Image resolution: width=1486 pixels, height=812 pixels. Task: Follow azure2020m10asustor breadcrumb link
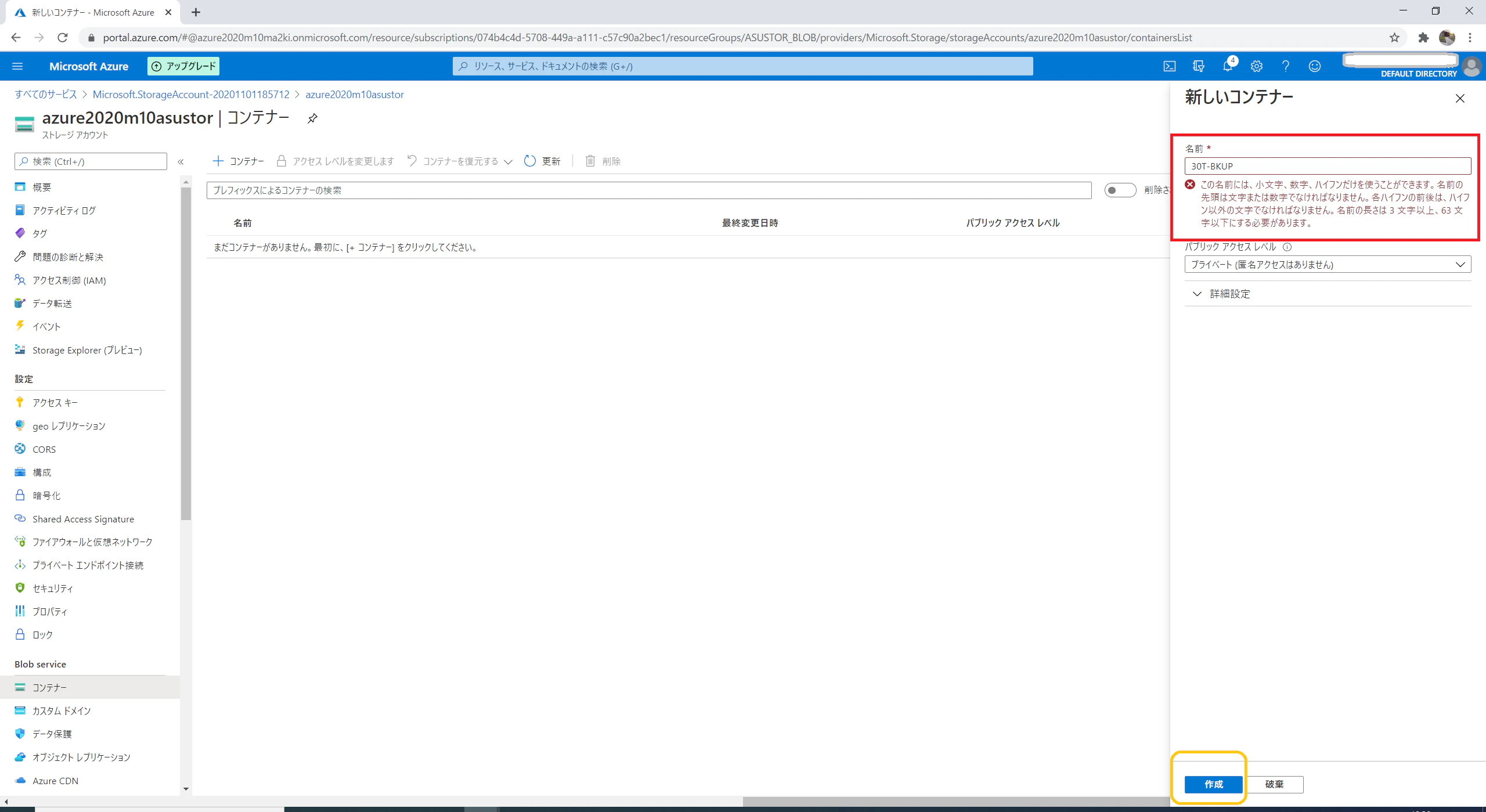pos(355,95)
